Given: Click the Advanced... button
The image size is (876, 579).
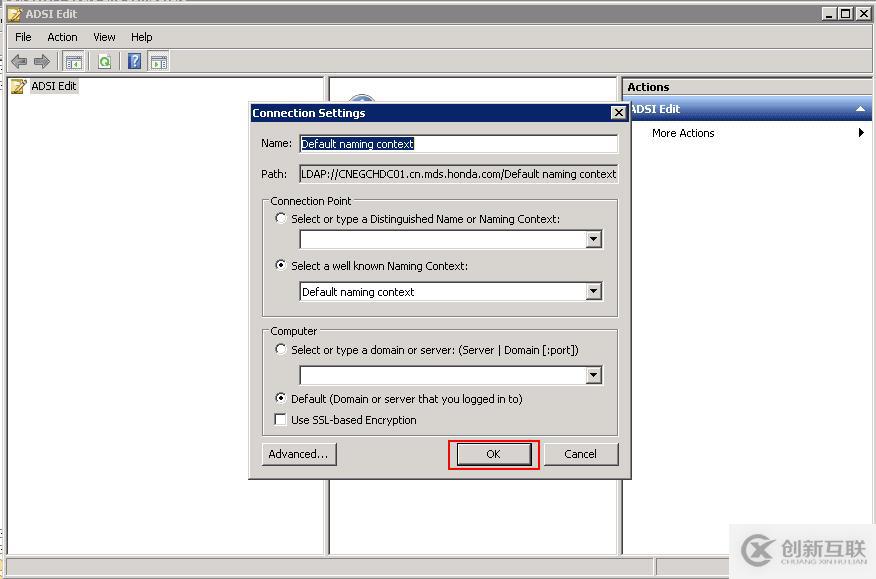Looking at the screenshot, I should coord(298,454).
